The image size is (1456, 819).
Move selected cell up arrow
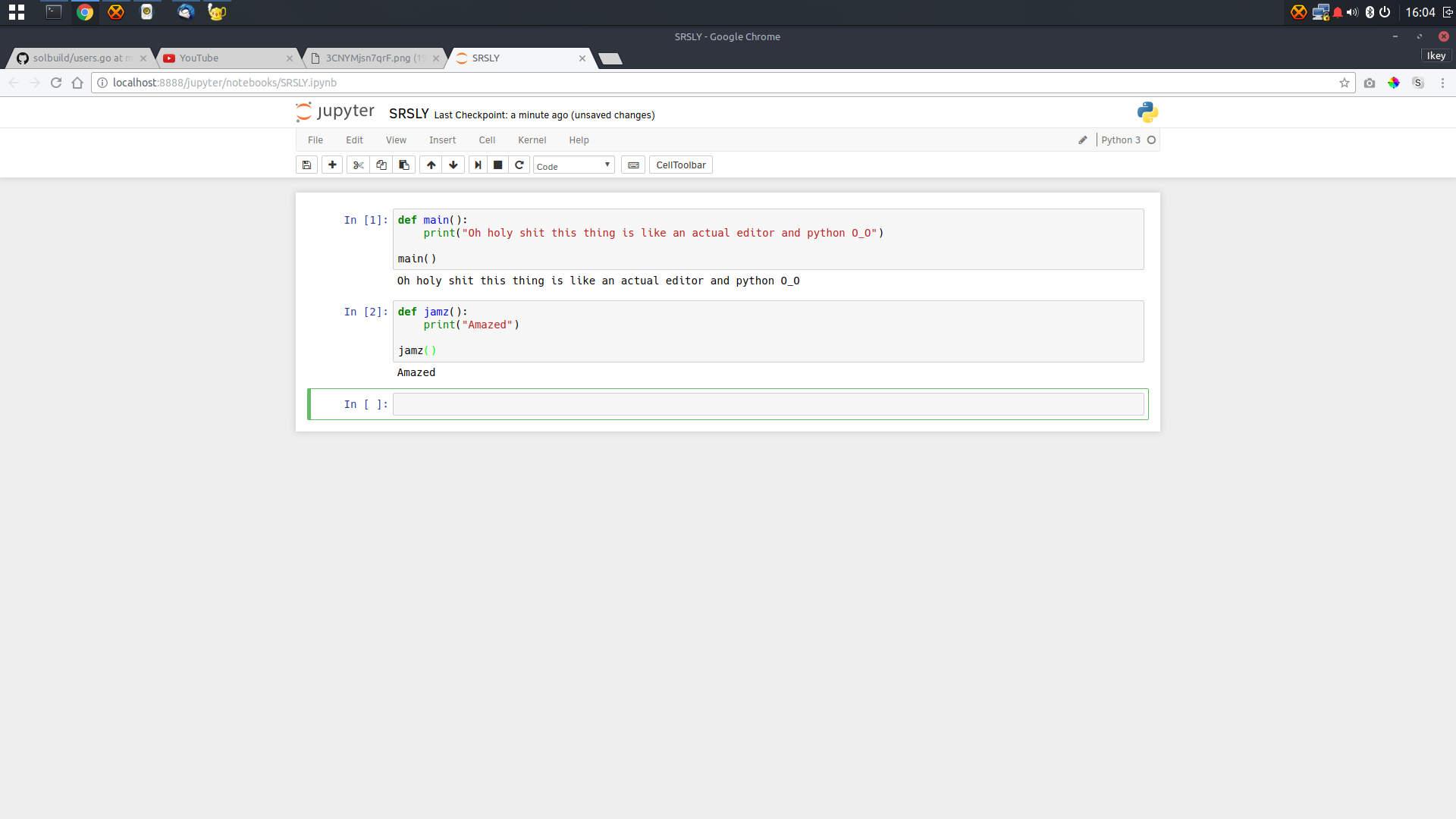(x=431, y=165)
